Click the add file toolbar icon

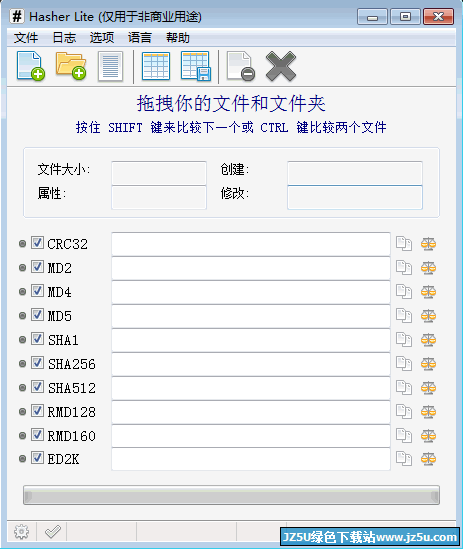pos(30,66)
